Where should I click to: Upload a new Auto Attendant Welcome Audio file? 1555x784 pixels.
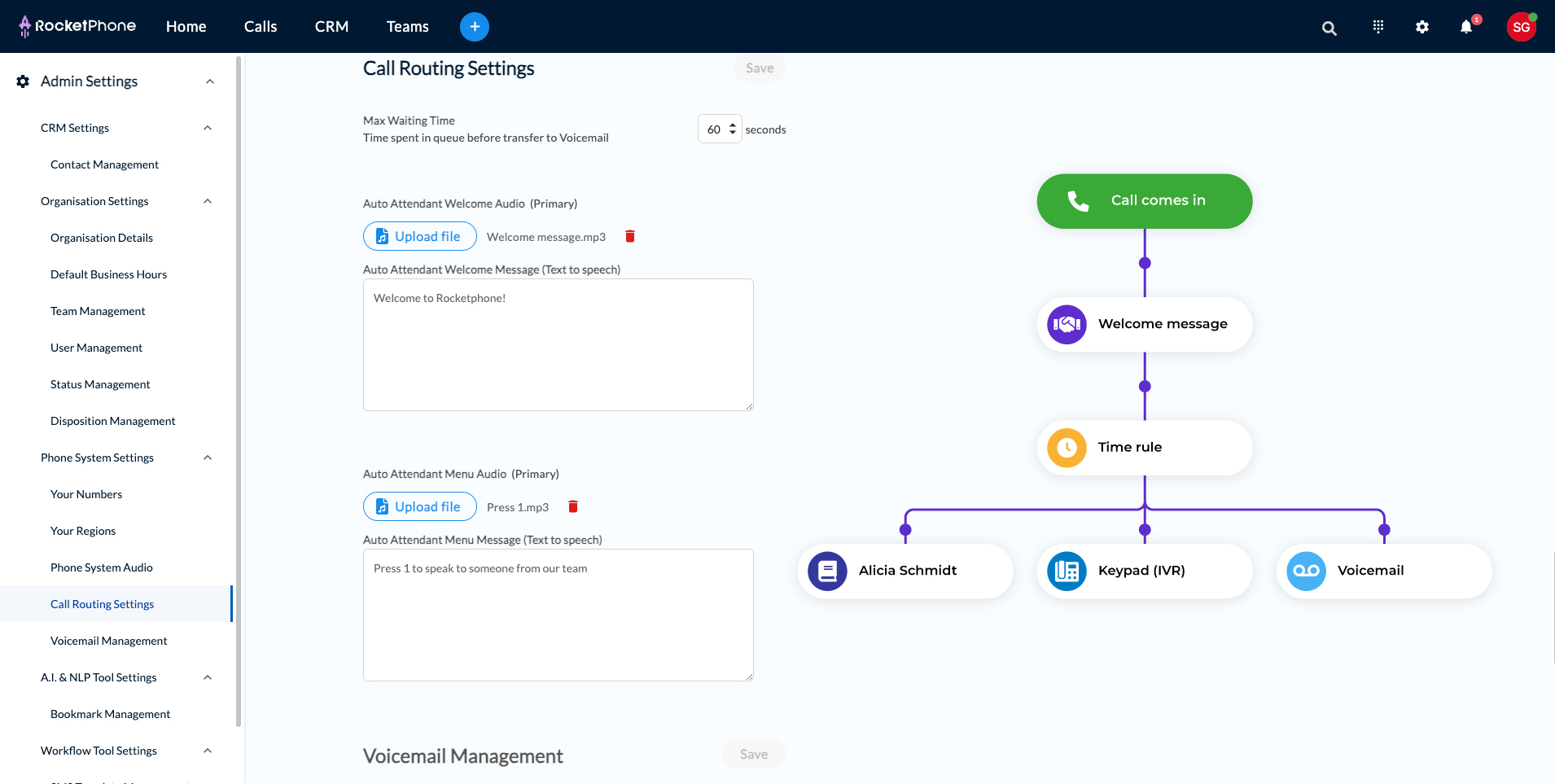[419, 236]
